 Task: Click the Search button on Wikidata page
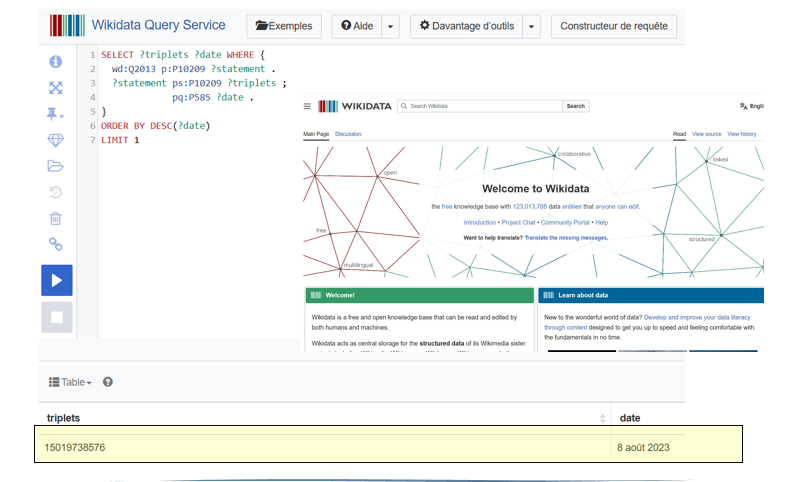(575, 106)
